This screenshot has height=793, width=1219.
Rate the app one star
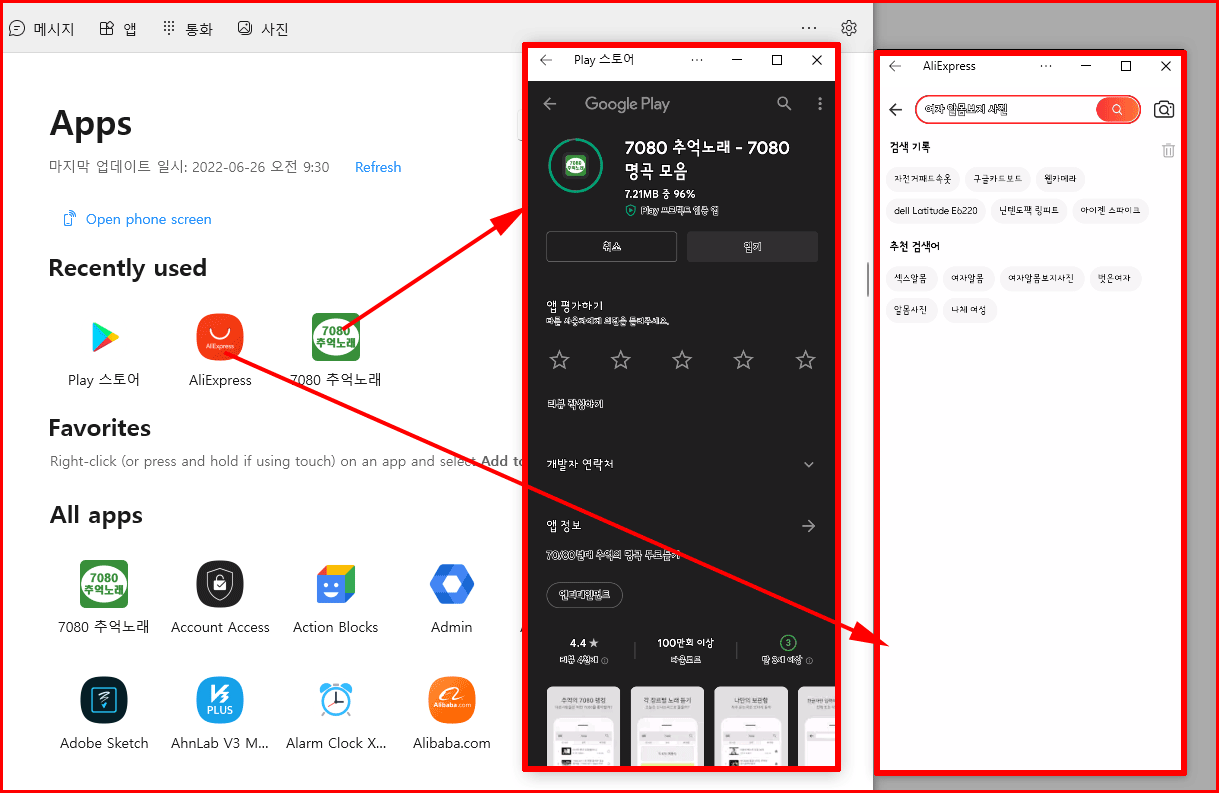click(x=560, y=360)
